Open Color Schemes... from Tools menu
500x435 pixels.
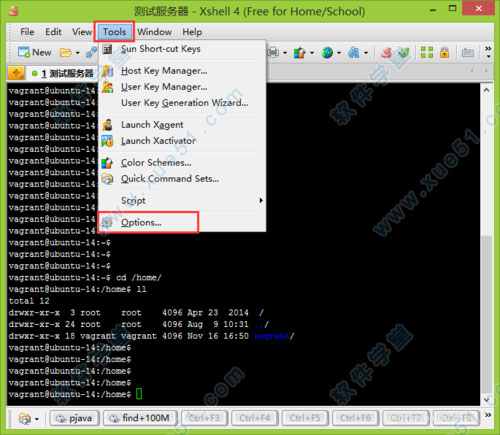pyautogui.click(x=182, y=163)
